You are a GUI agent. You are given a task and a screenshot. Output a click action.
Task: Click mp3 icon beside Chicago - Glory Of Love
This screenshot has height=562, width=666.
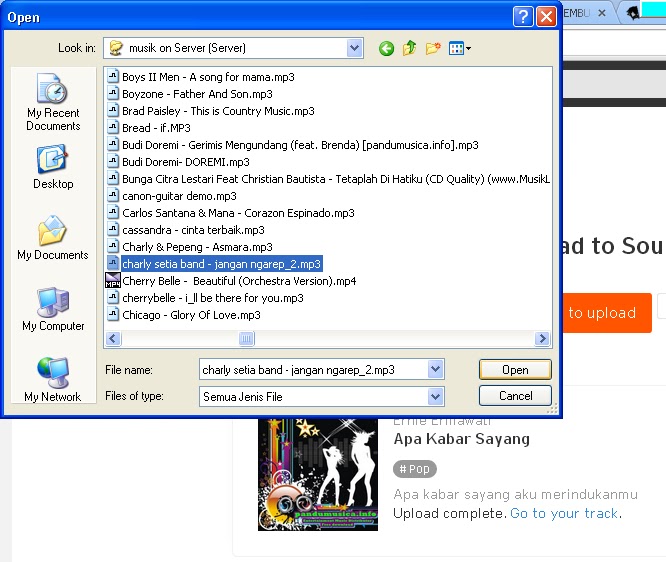(x=113, y=314)
